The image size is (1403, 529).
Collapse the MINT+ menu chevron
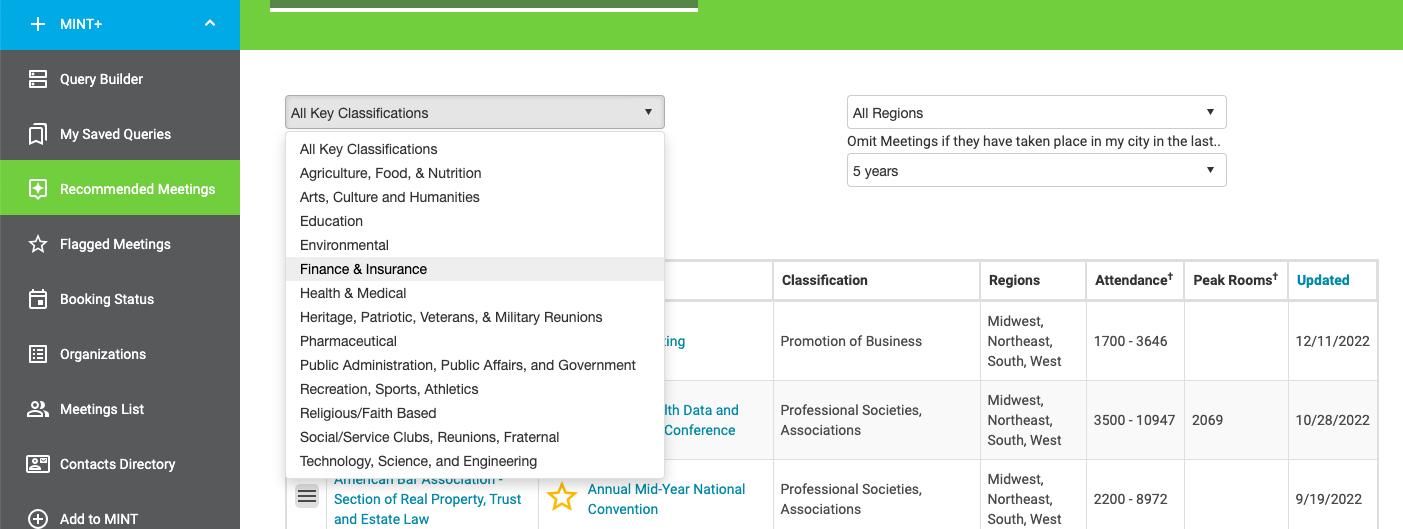point(210,23)
